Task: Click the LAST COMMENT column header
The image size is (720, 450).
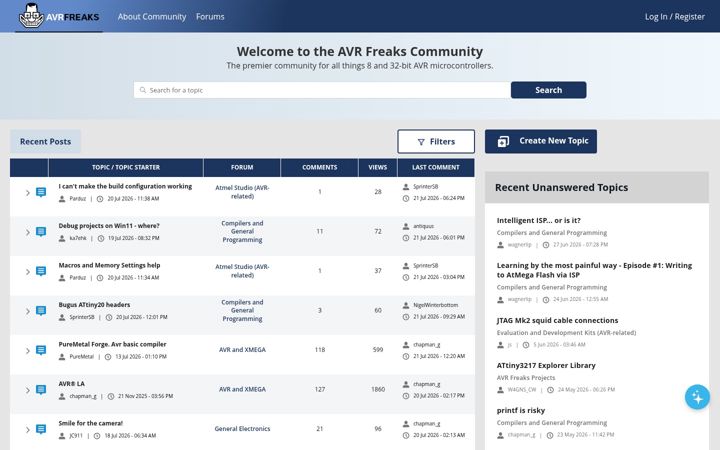Action: [x=436, y=168]
